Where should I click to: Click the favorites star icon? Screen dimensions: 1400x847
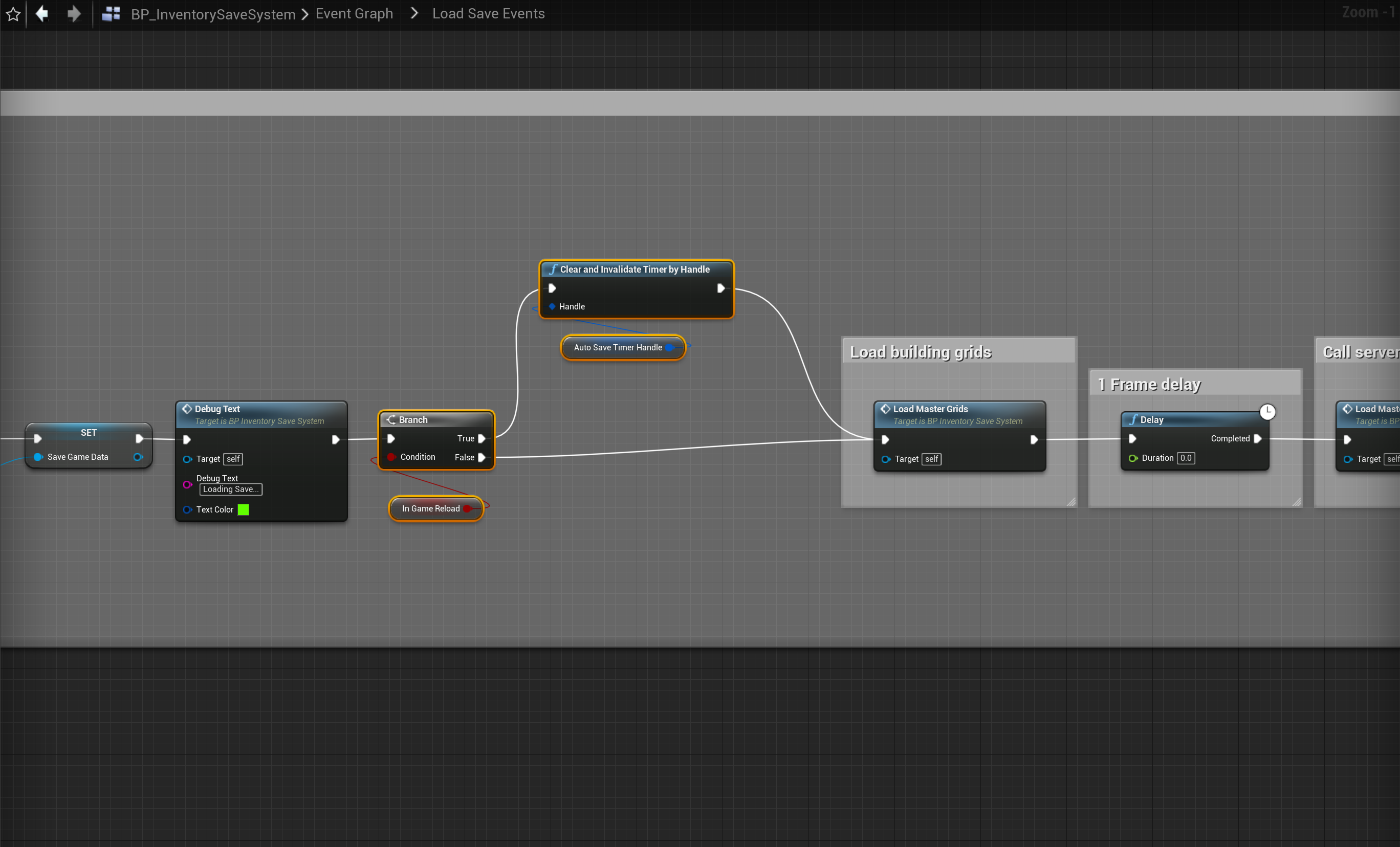(x=14, y=14)
